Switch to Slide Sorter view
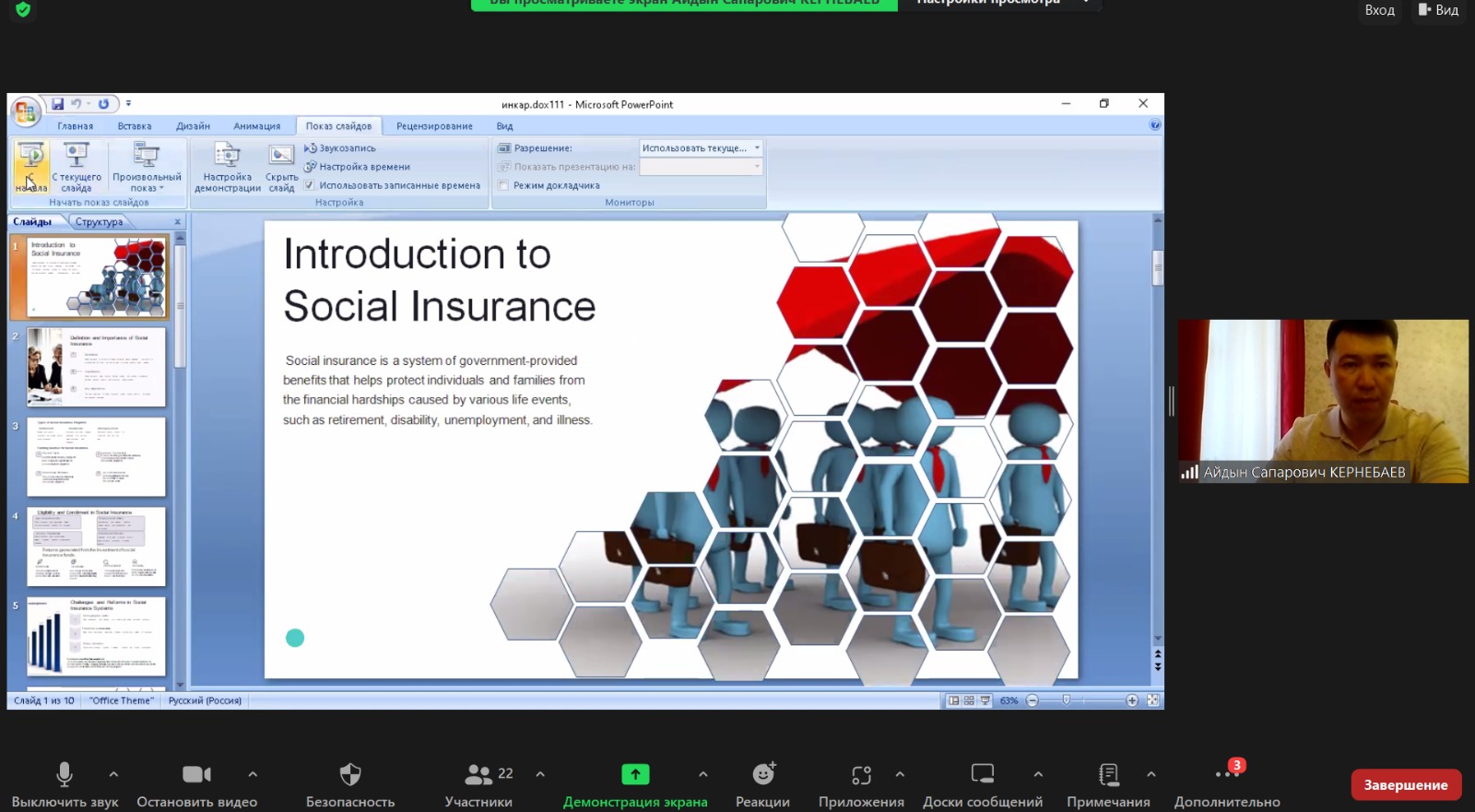Viewport: 1475px width, 812px height. [969, 700]
